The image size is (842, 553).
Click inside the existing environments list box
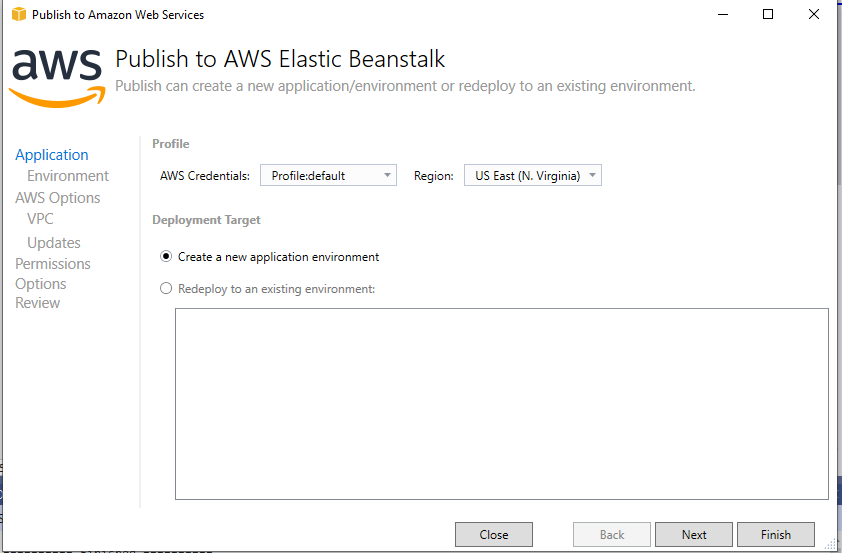click(501, 403)
